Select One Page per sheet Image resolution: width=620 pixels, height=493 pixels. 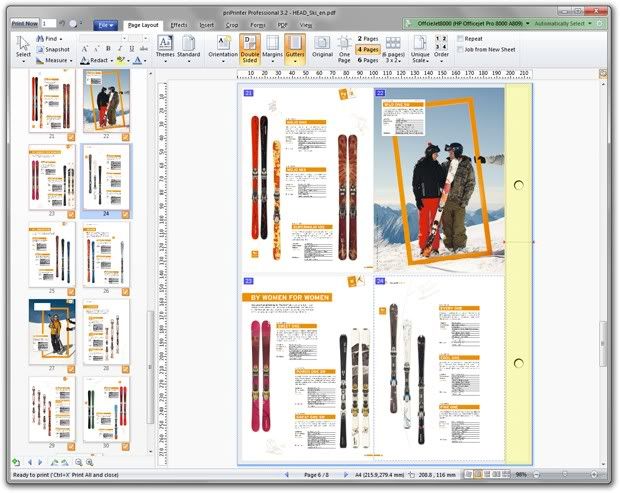[344, 49]
